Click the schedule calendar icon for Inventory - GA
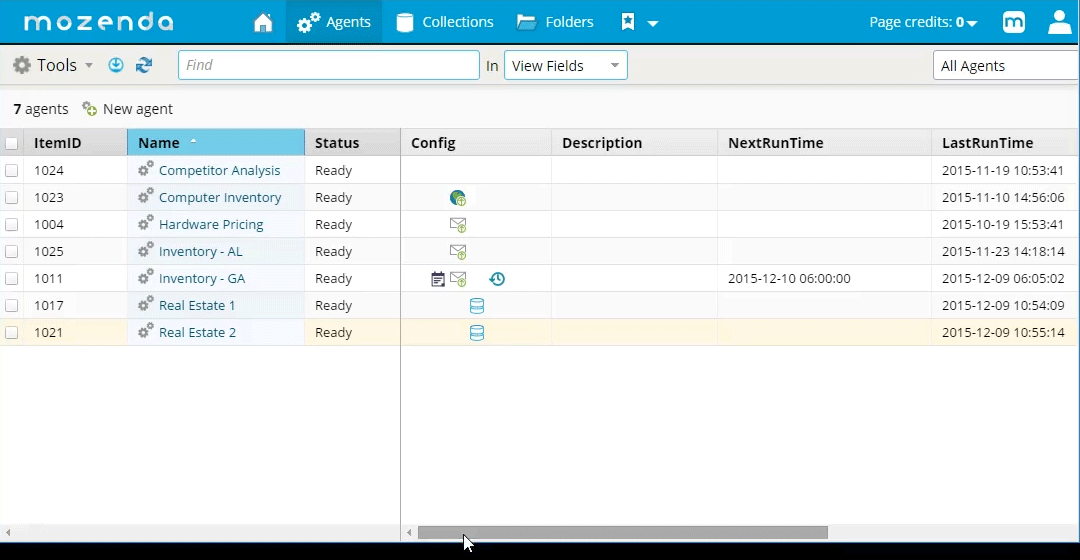The width and height of the screenshot is (1080, 560). [438, 279]
